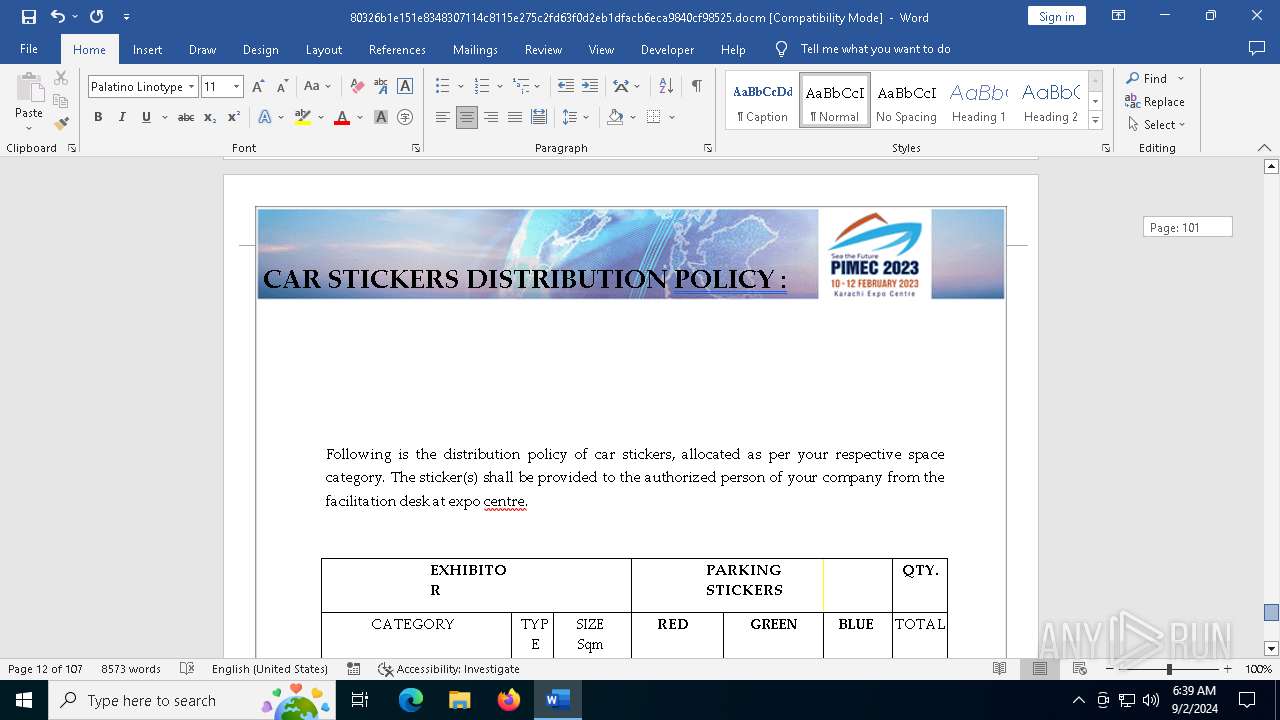Click Tell me what you want to do

coord(875,49)
